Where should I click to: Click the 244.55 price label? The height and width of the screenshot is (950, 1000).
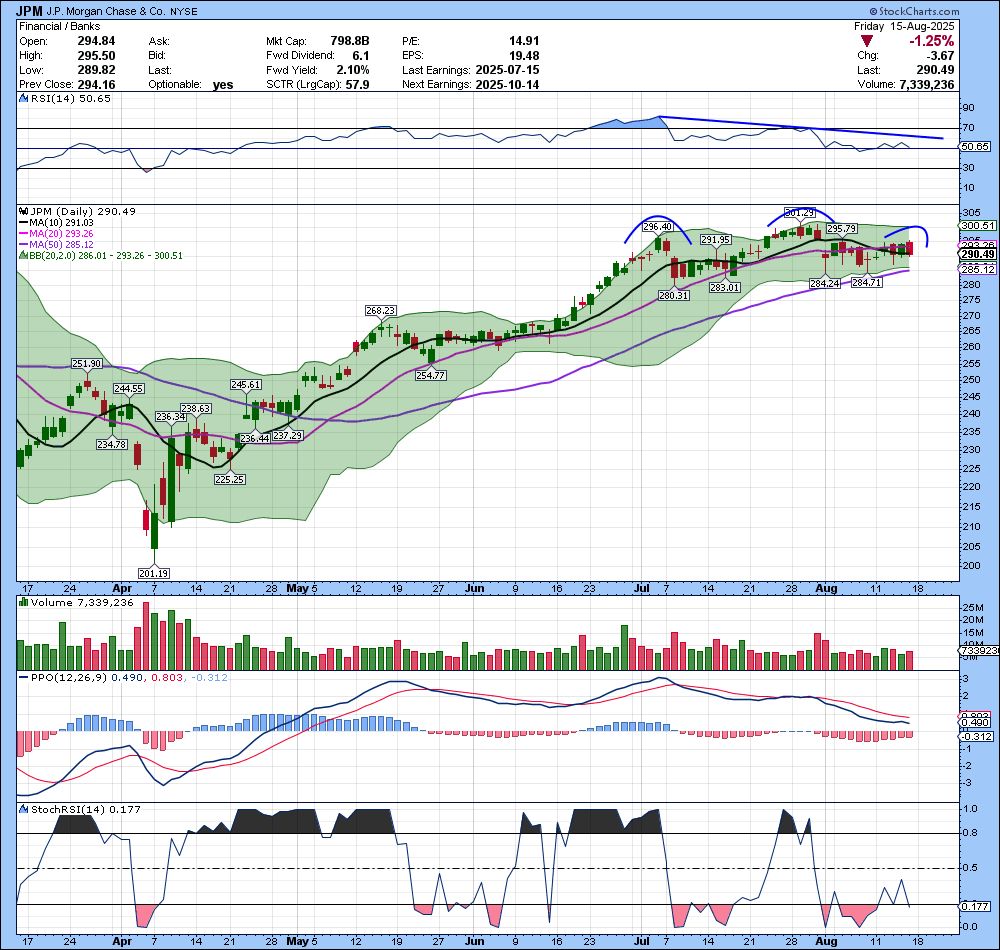point(129,389)
